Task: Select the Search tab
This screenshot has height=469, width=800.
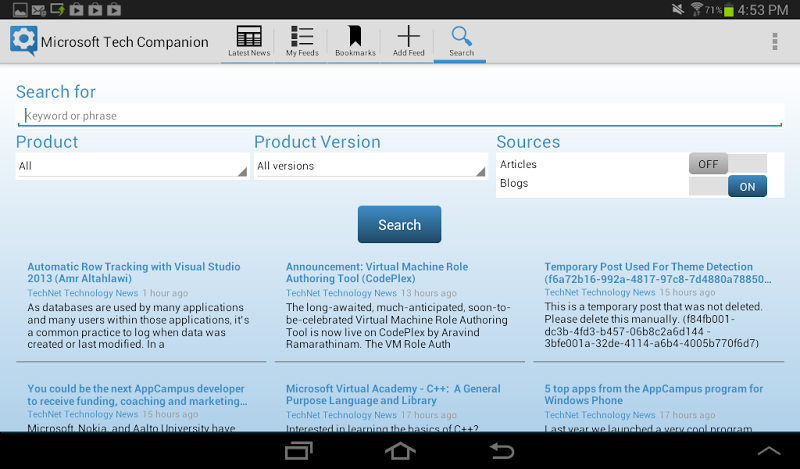Action: (x=461, y=41)
